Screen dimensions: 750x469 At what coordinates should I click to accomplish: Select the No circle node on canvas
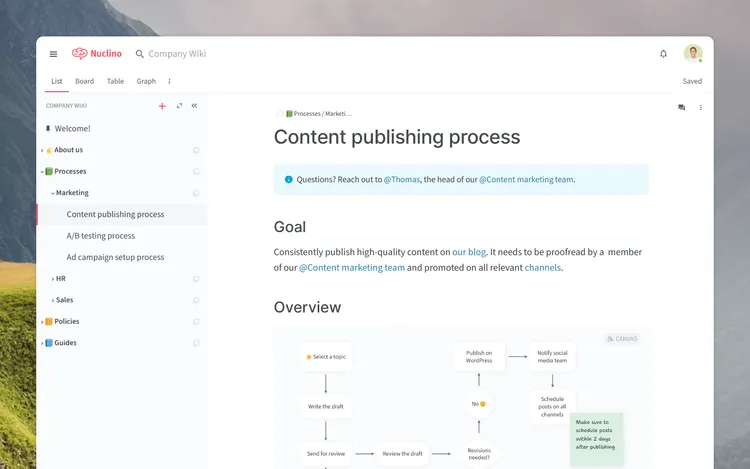(x=479, y=404)
